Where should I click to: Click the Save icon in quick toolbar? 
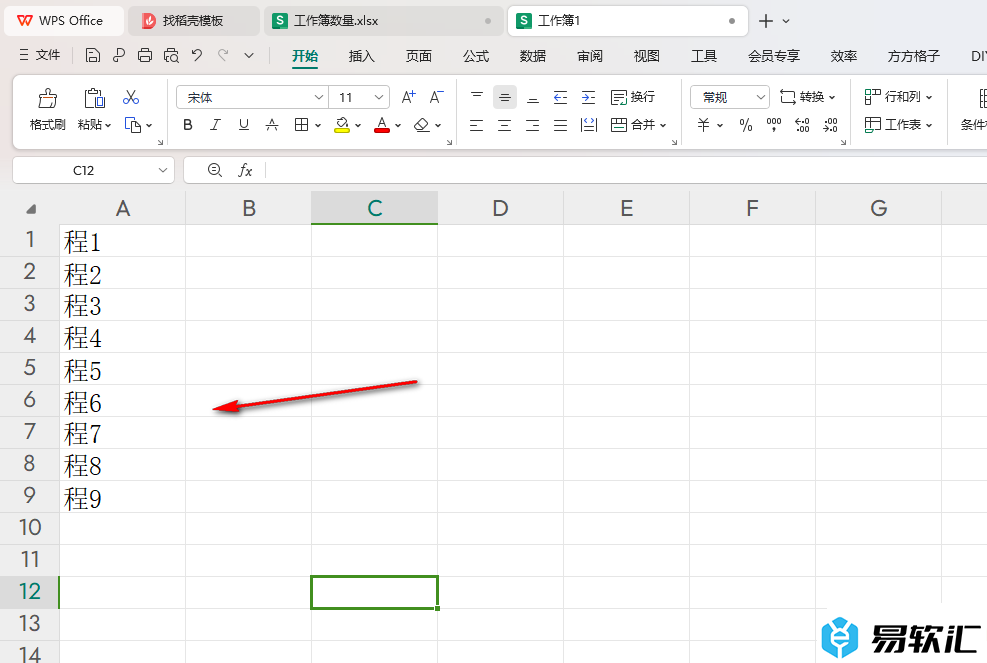click(93, 55)
